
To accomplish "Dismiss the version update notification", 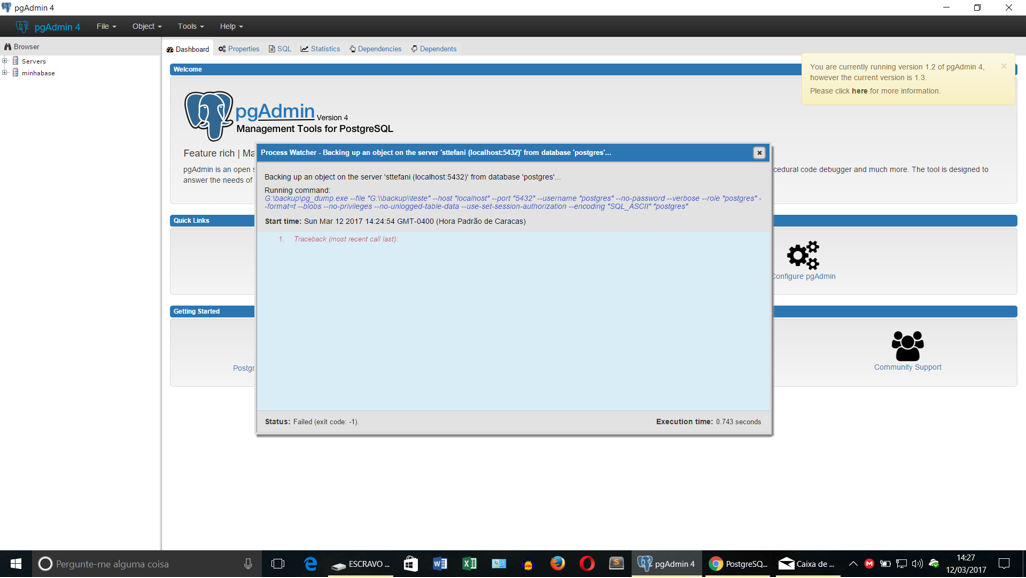I will 1004,66.
